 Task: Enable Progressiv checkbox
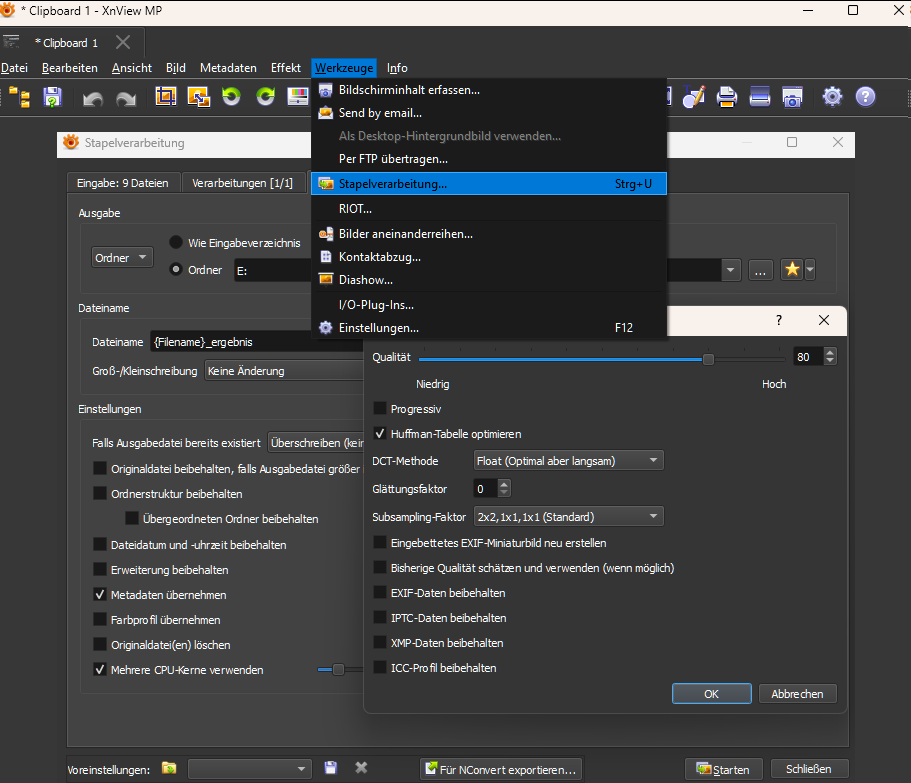[380, 408]
